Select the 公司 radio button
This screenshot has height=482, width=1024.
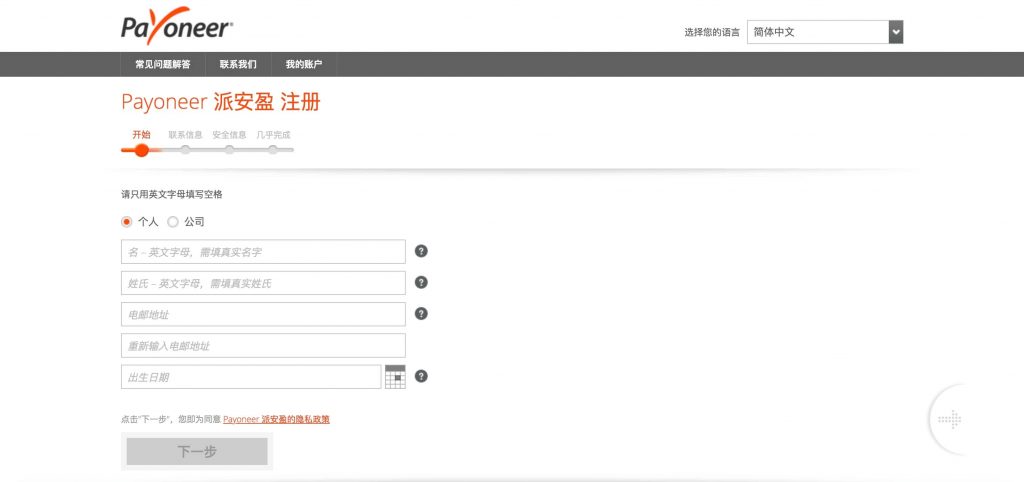click(173, 222)
